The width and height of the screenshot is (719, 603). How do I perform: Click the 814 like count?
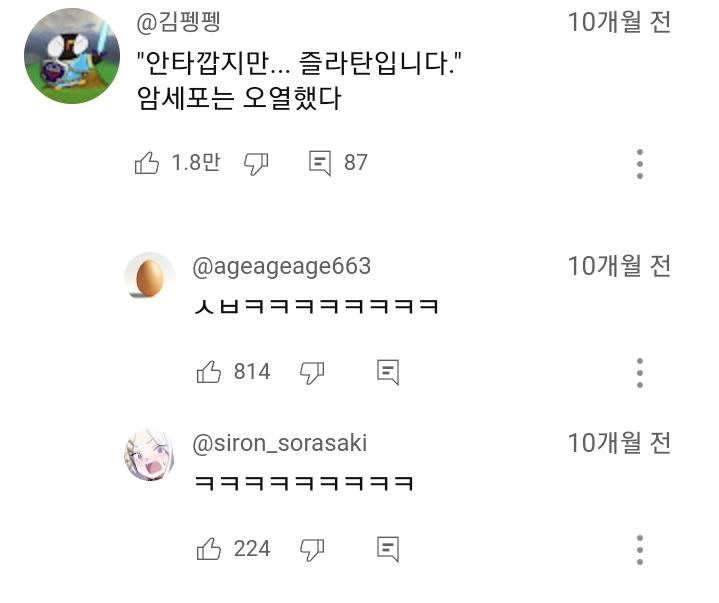(x=252, y=372)
